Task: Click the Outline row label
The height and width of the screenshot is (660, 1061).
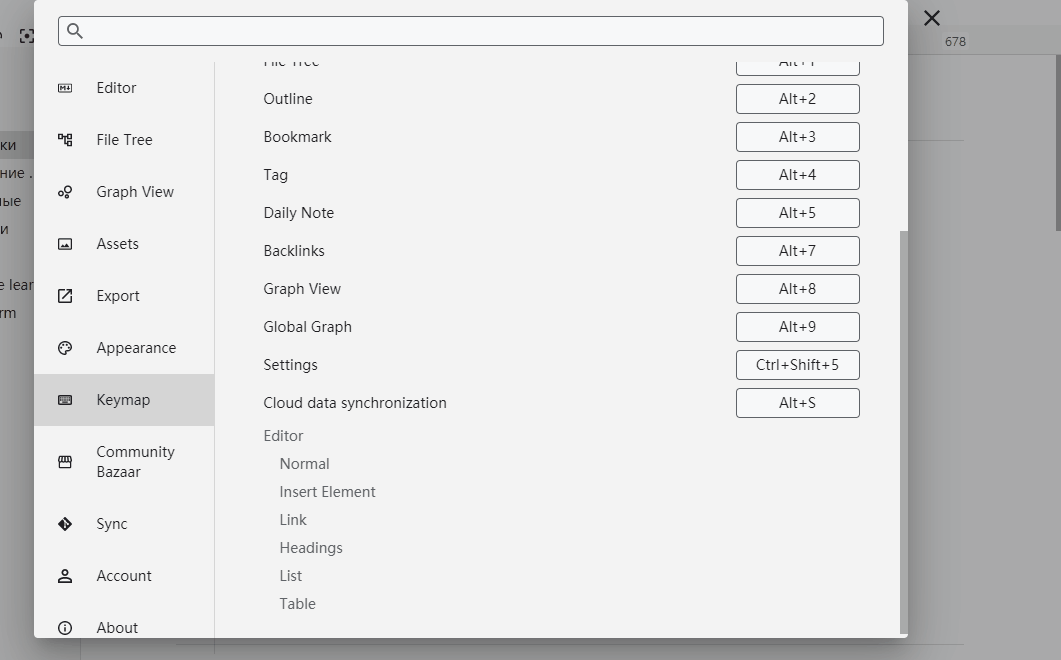Action: coord(288,99)
